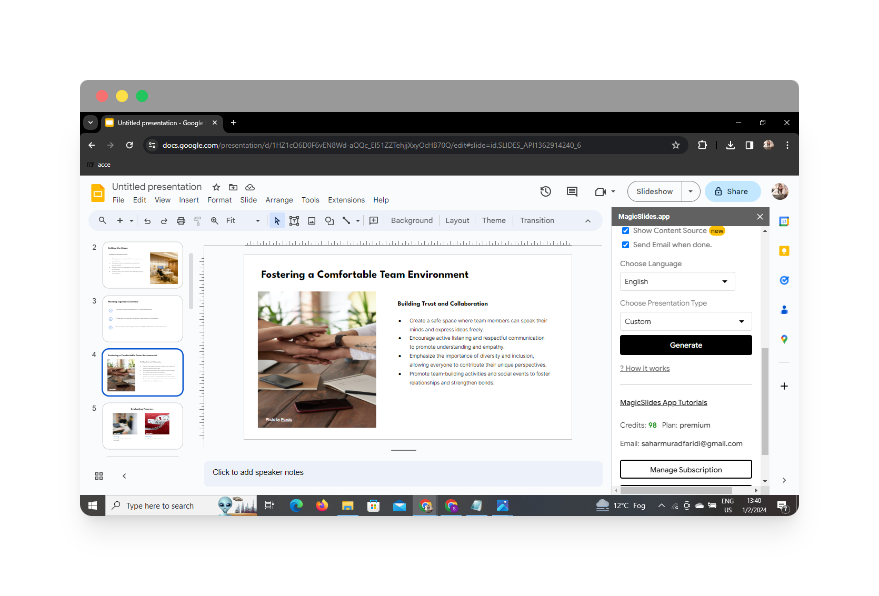
Task: Click the Share button
Action: 732,192
